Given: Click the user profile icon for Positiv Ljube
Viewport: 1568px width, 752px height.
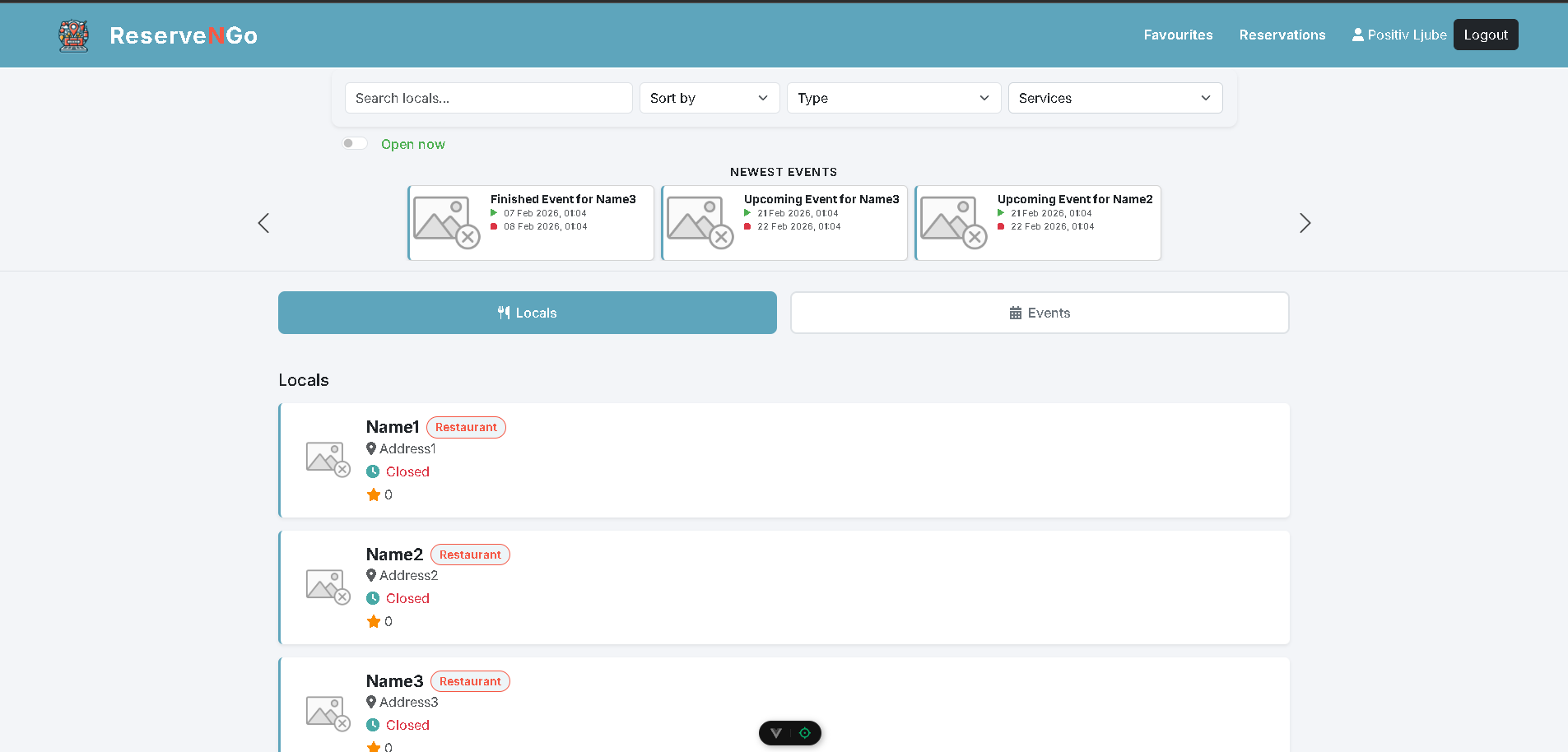Looking at the screenshot, I should 1357,35.
